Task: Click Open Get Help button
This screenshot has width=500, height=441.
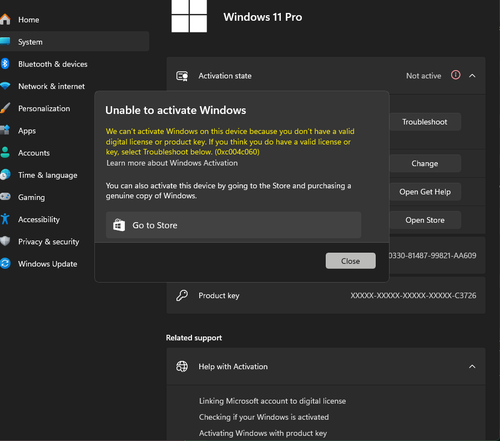Action: (x=425, y=192)
